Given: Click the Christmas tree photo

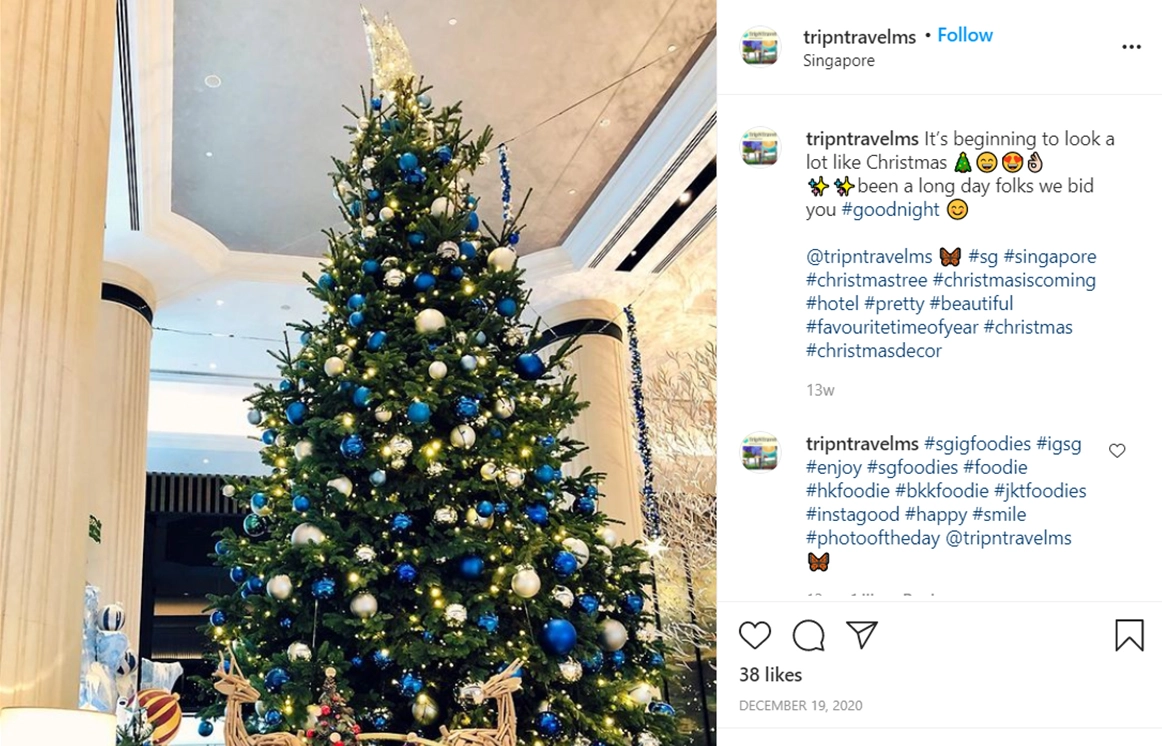Looking at the screenshot, I should pyautogui.click(x=358, y=373).
